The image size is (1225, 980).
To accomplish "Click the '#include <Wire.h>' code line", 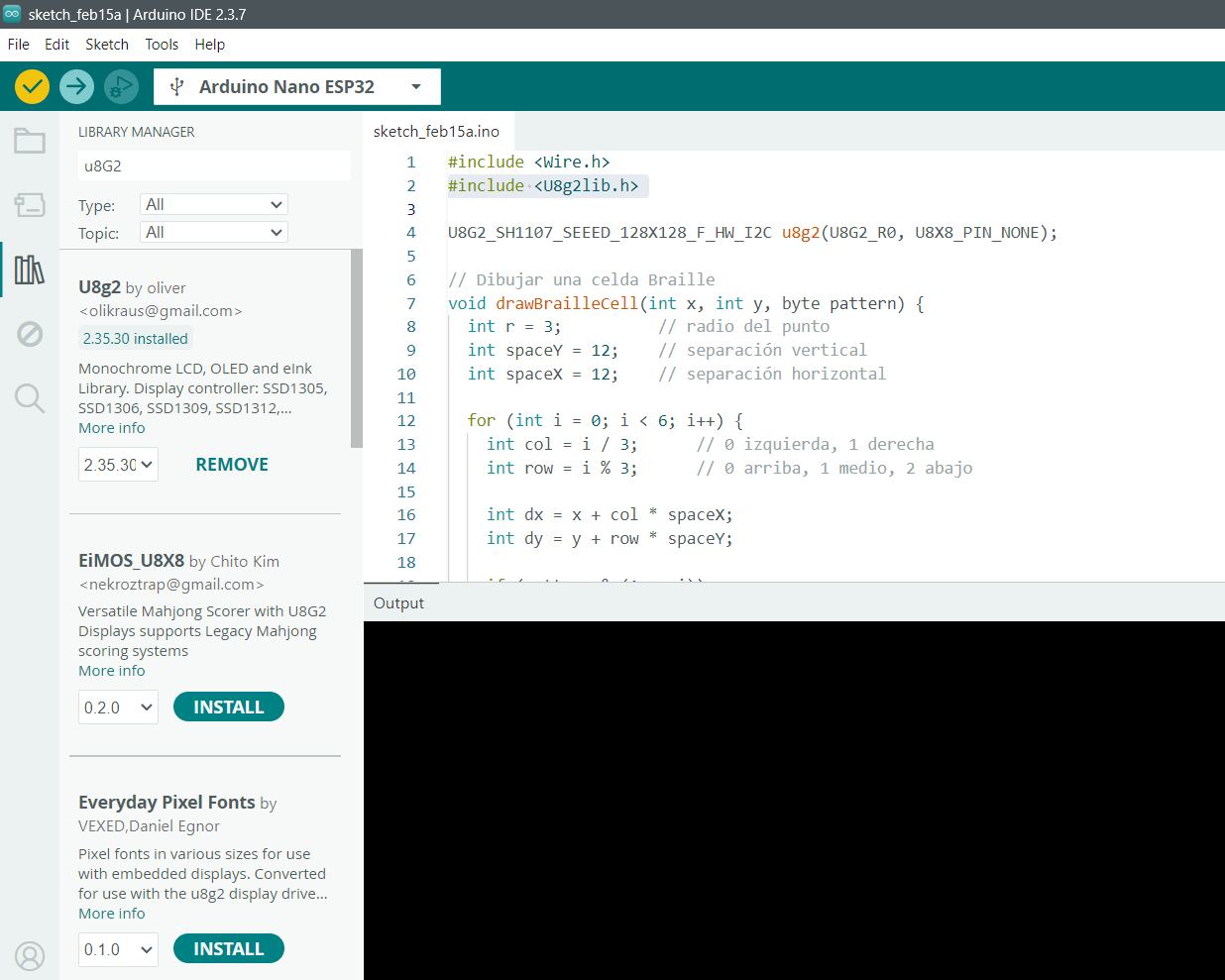I will [528, 162].
